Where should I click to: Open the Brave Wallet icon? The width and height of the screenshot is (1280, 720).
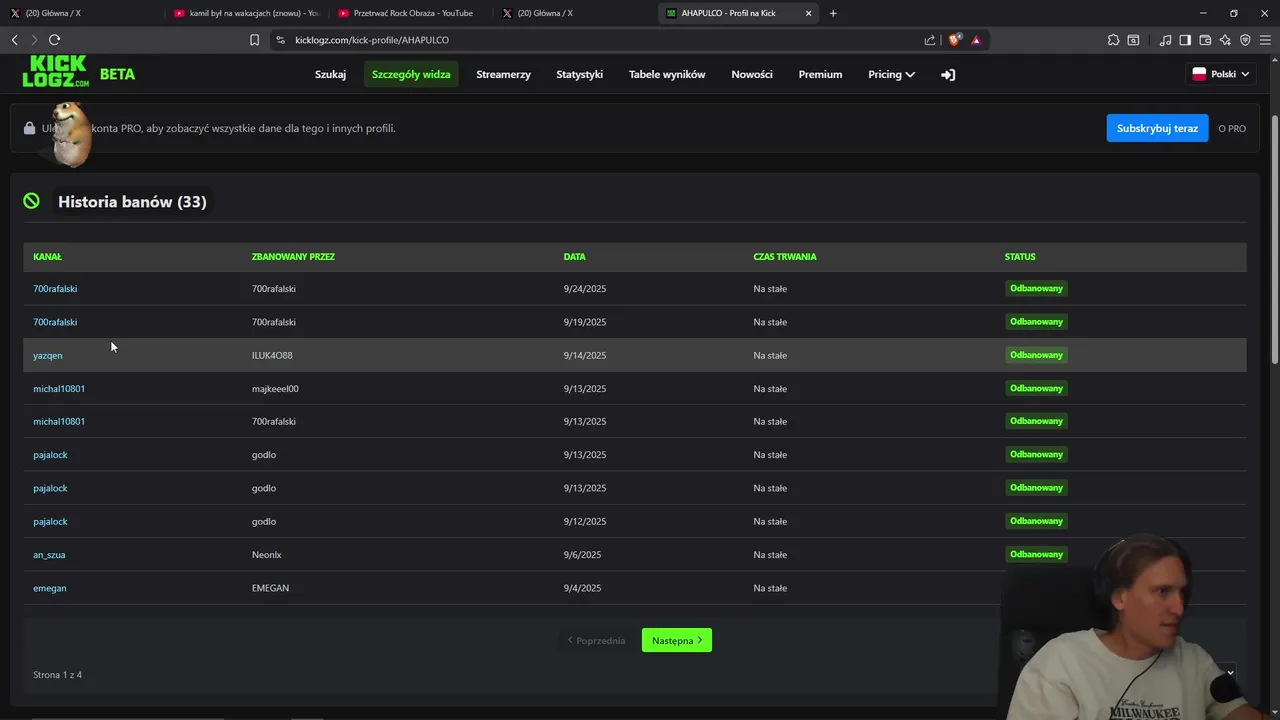click(1205, 40)
